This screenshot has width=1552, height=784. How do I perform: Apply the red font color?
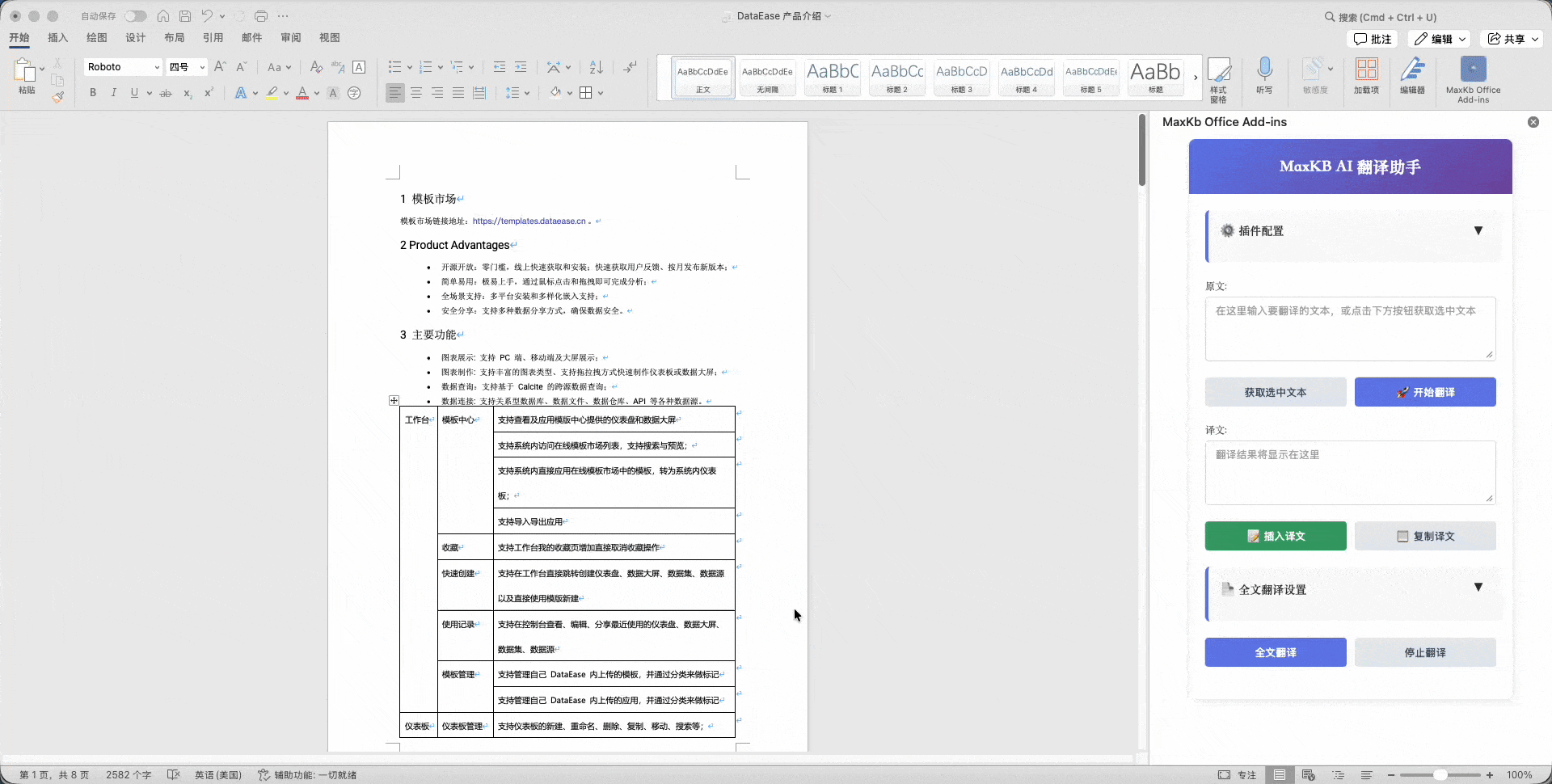[x=302, y=93]
